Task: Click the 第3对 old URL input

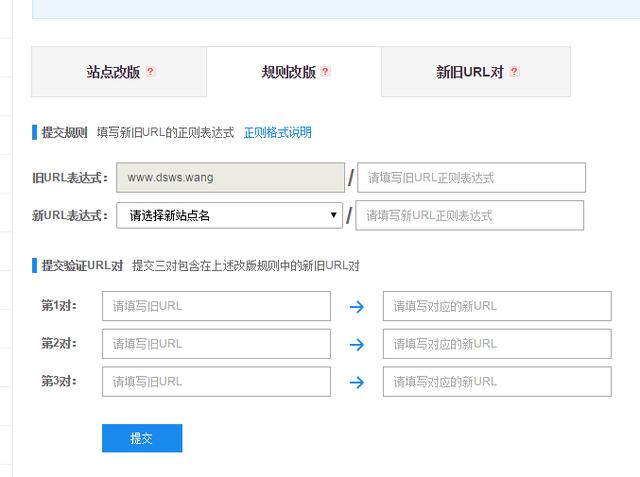Action: [216, 382]
